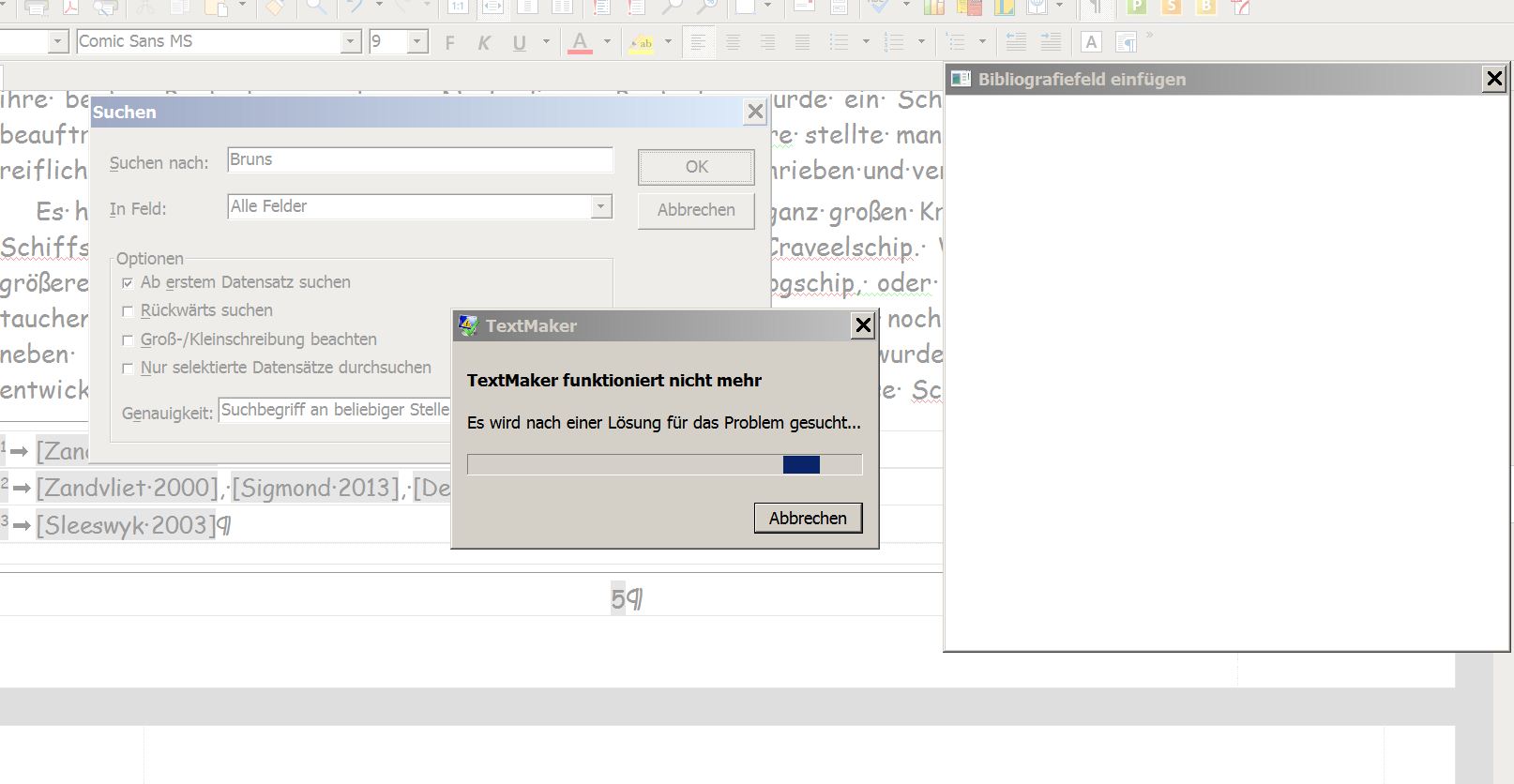Open paragraph format dialog icon

1126,42
